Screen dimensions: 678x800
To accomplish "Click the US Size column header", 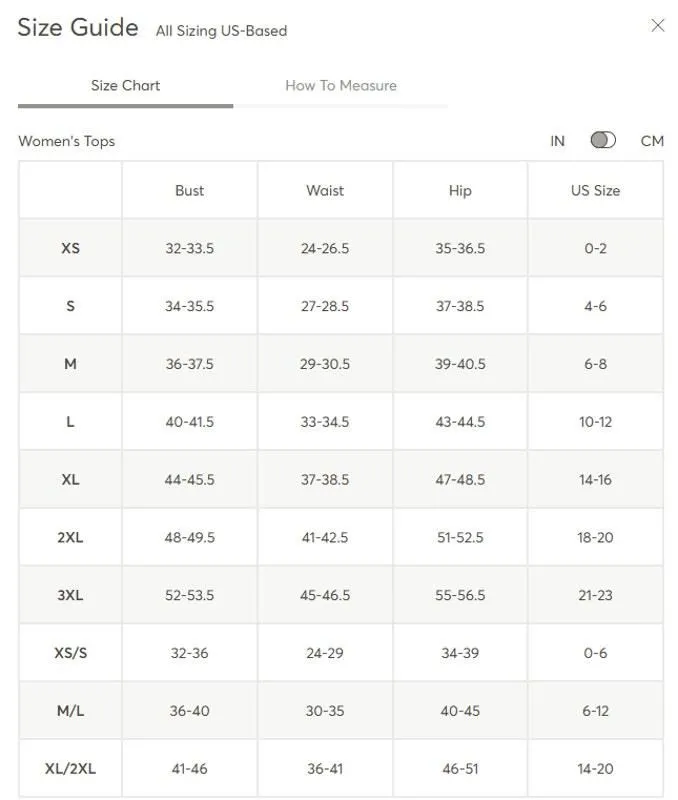I will tap(595, 190).
